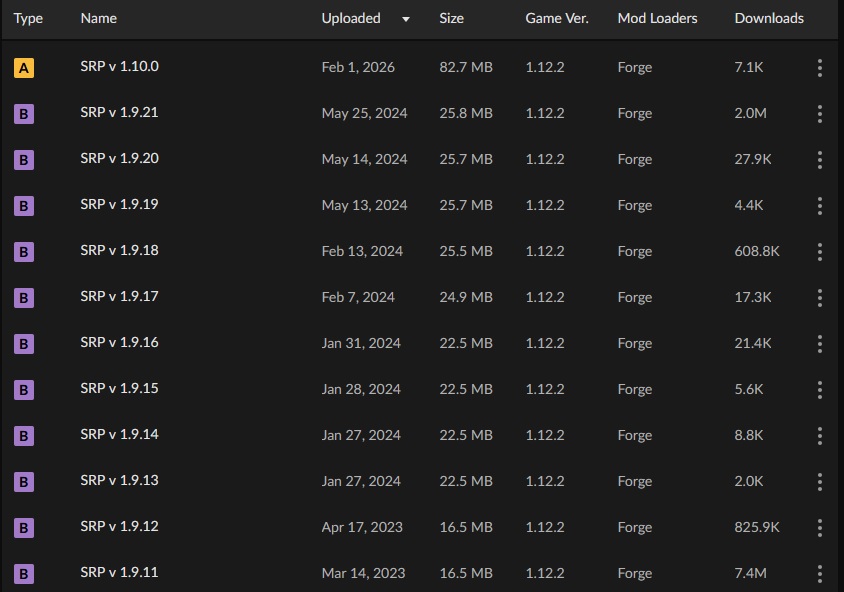Sort by the Game Ver. column header
This screenshot has width=844, height=592.
(x=557, y=18)
